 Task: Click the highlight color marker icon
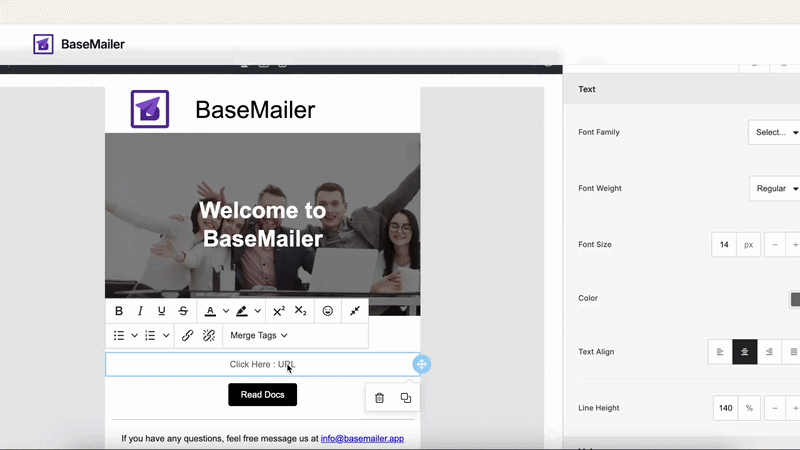tap(242, 311)
